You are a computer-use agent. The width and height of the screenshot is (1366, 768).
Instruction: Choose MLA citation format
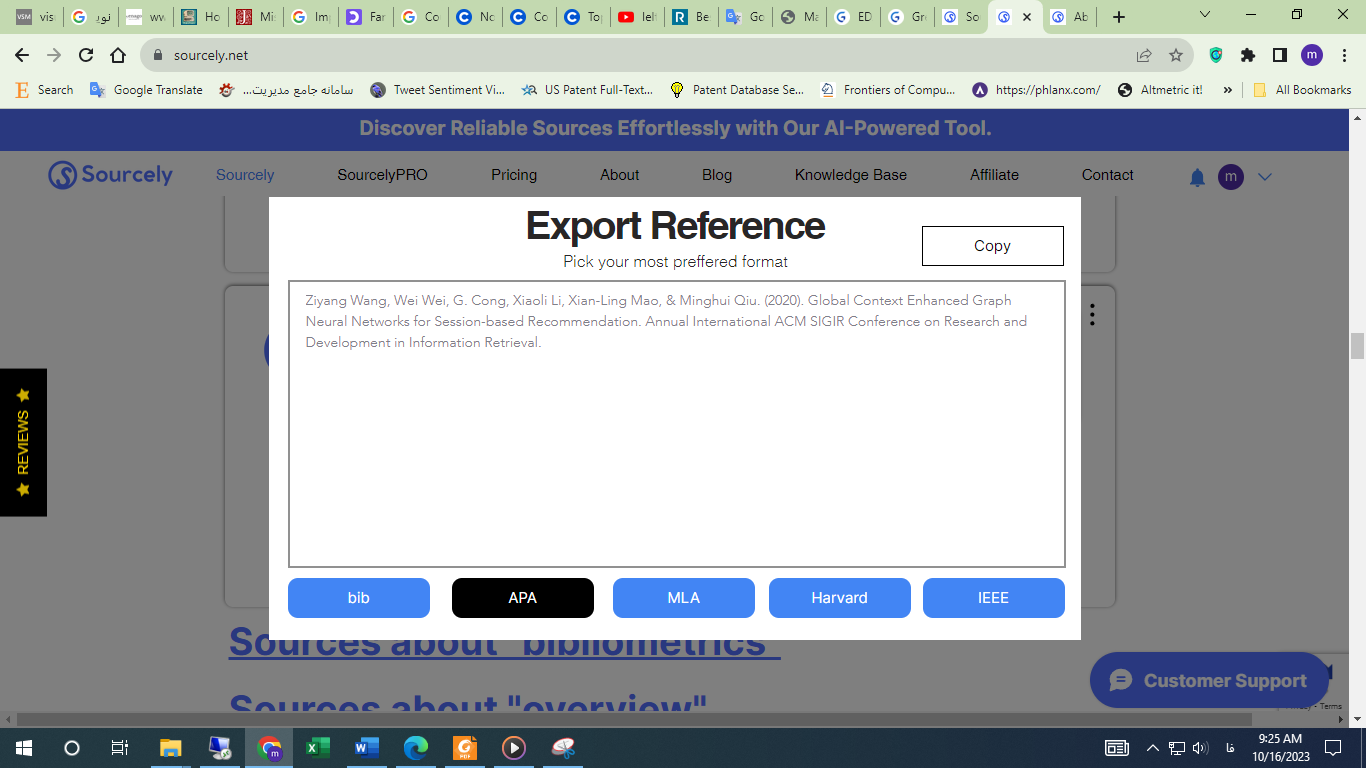click(x=684, y=598)
